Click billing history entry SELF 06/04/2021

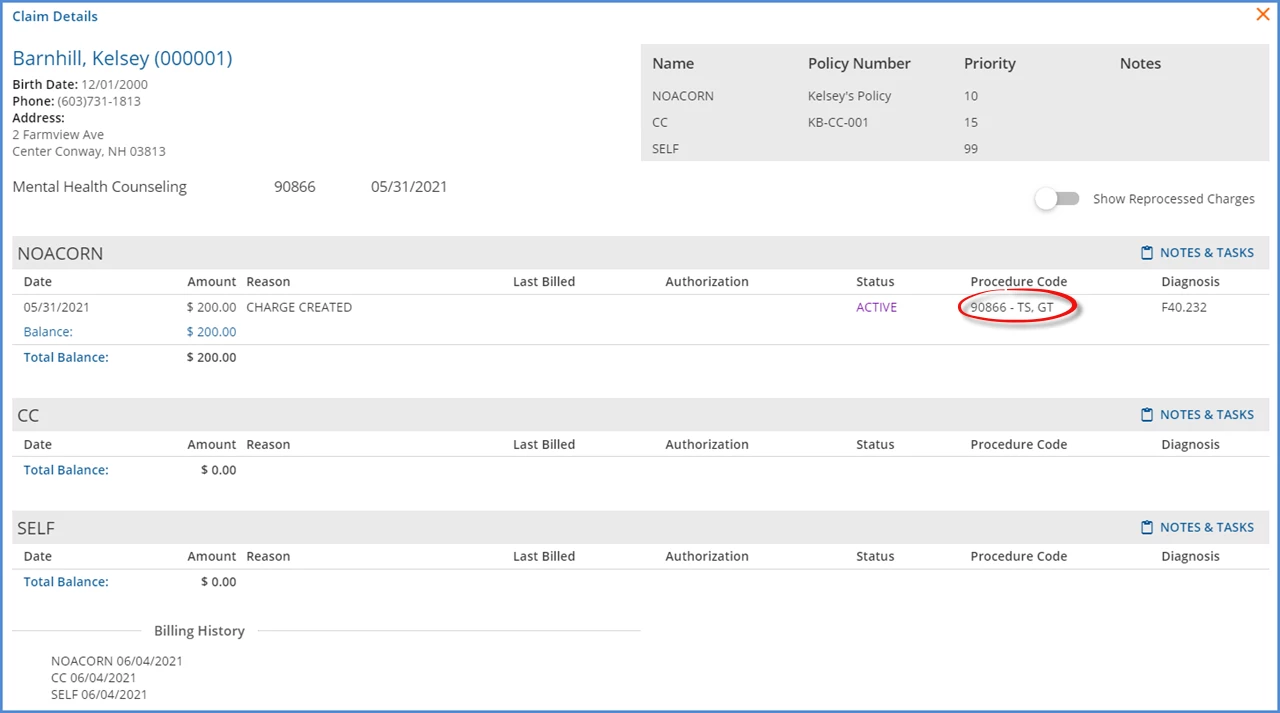[x=99, y=694]
